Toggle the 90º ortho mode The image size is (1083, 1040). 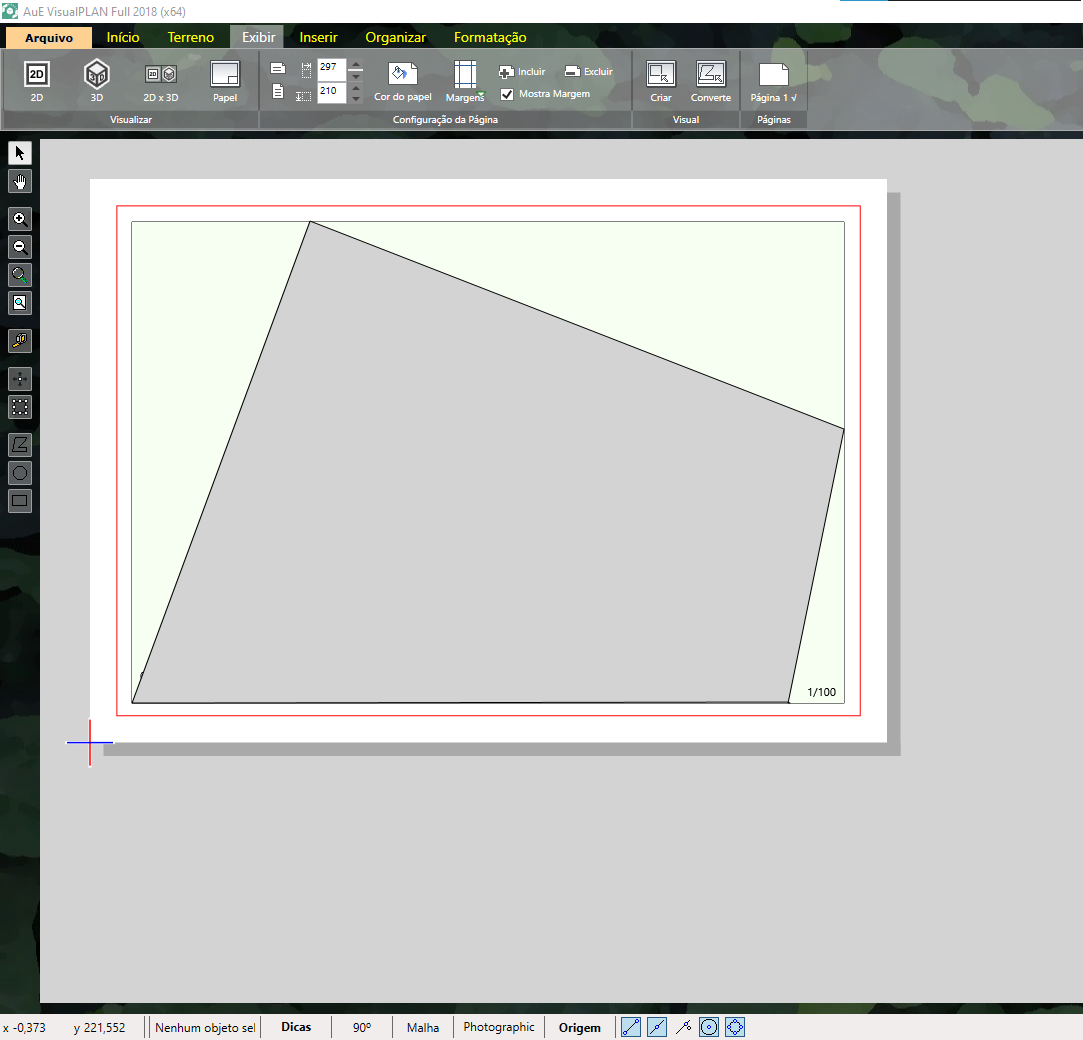[362, 1027]
